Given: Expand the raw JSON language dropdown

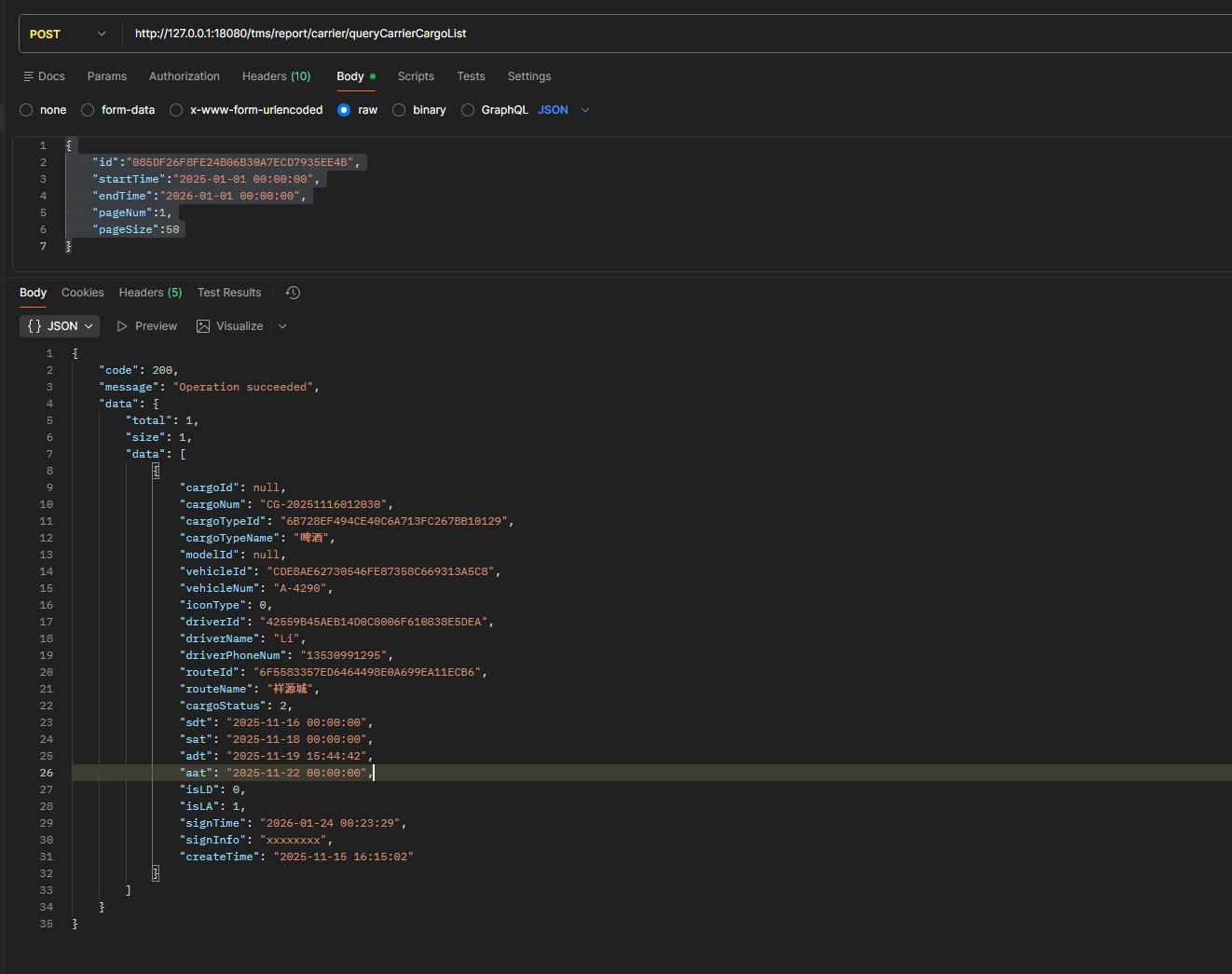Looking at the screenshot, I should coord(585,110).
